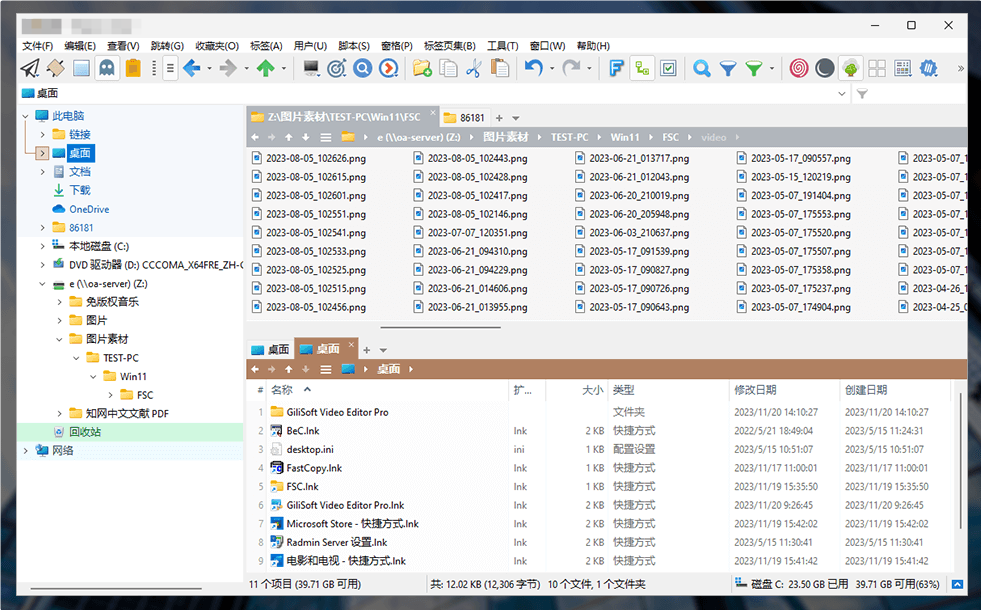The width and height of the screenshot is (981, 610).
Task: Toggle the navigation tree icon
Action: 851,68
